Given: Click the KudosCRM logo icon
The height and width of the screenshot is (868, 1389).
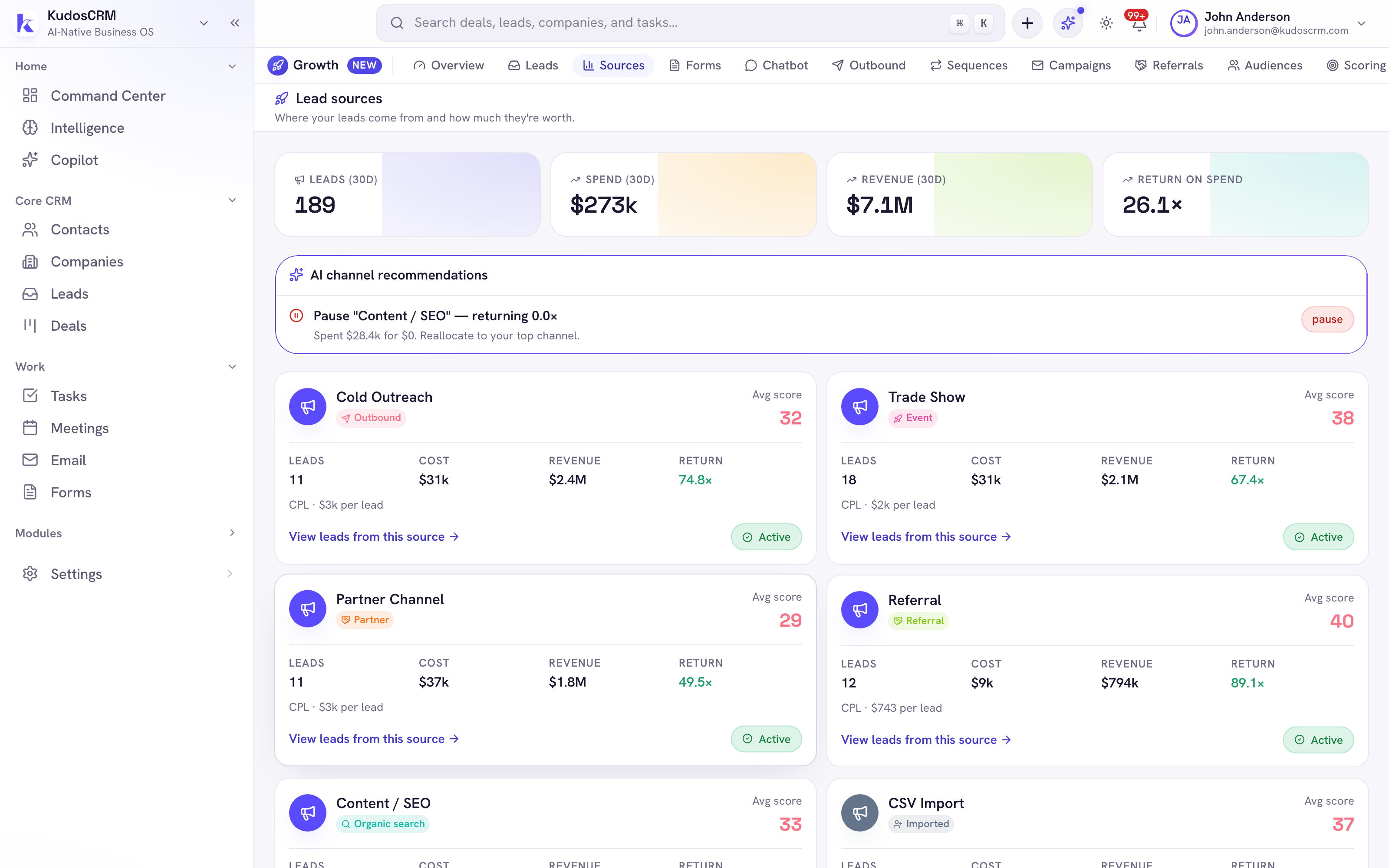Looking at the screenshot, I should click(x=26, y=23).
